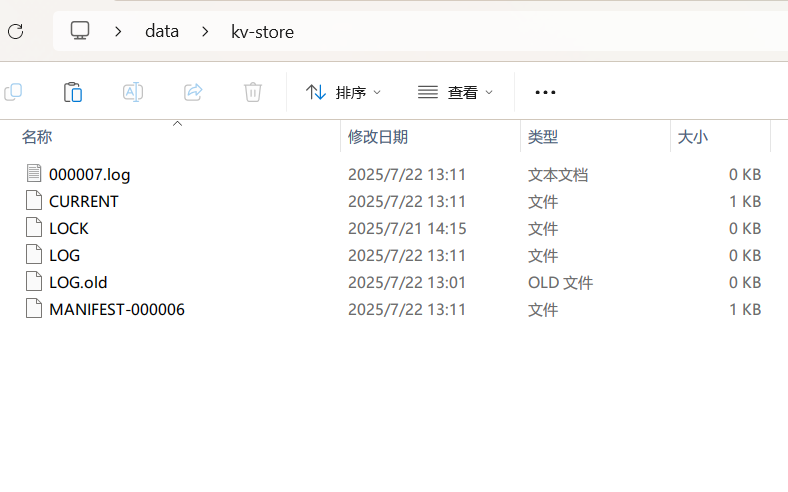The height and width of the screenshot is (492, 788).
Task: Select the kv-store breadcrumb segment
Action: click(x=262, y=32)
